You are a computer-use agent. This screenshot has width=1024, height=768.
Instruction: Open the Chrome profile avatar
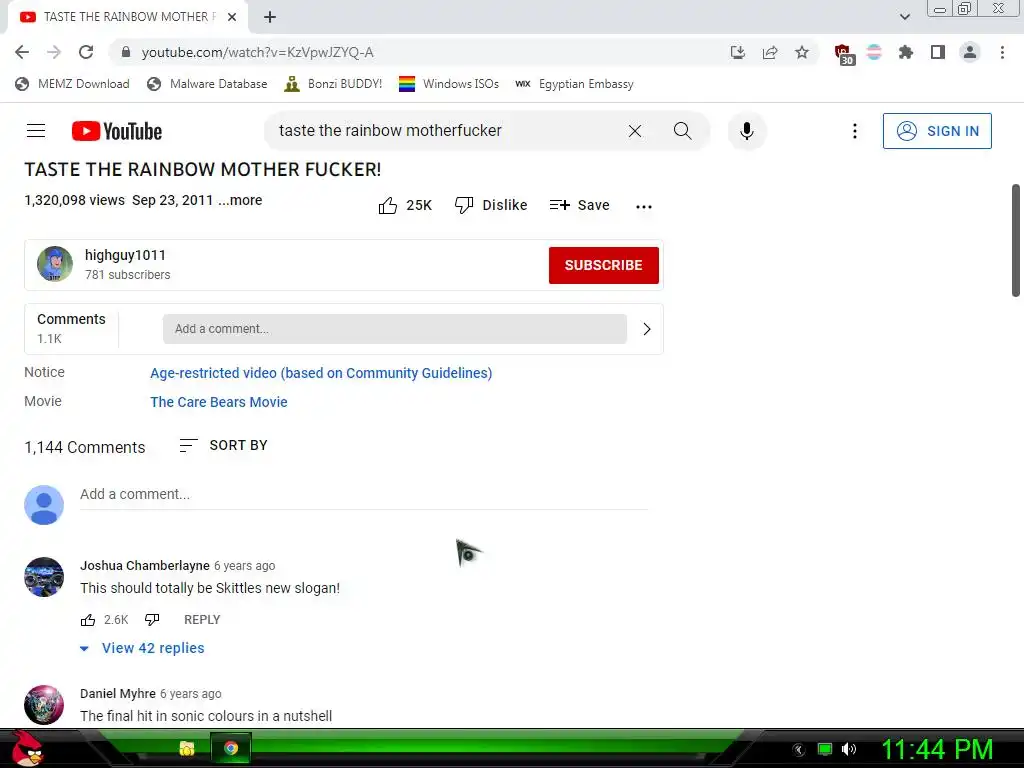[x=970, y=52]
